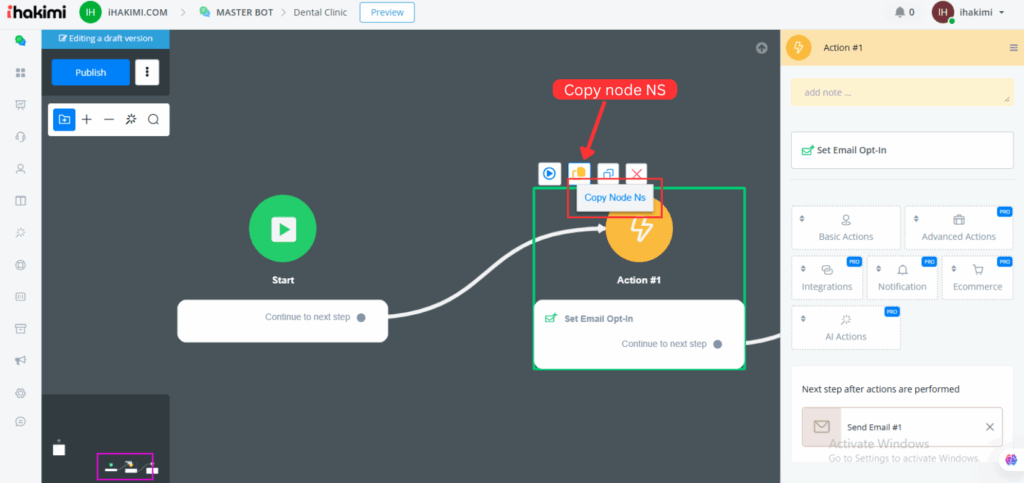Screen dimensions: 1024x483
Task: Click the orange Copy Node NS icon
Action: [578, 173]
